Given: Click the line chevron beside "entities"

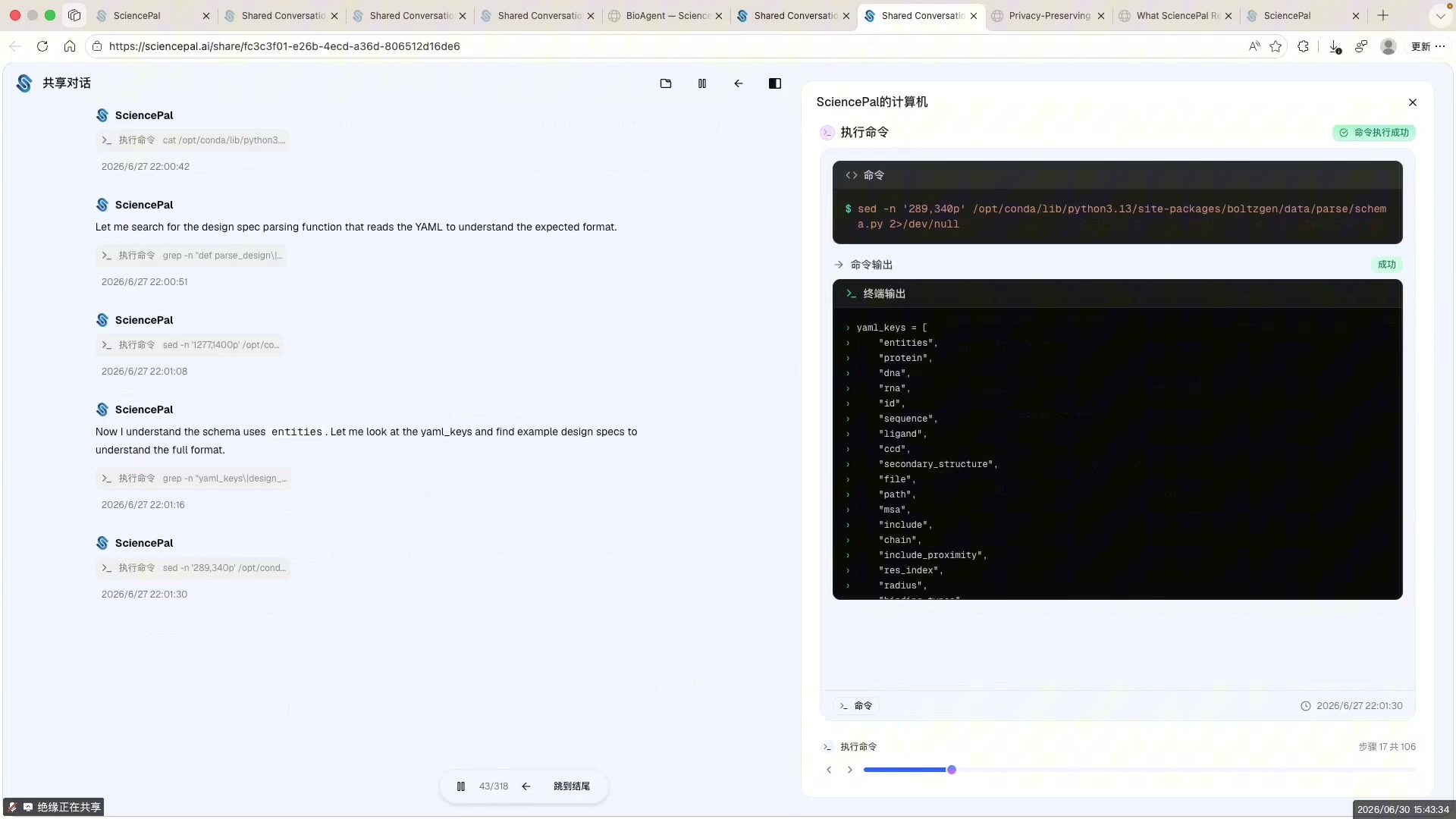Looking at the screenshot, I should point(848,344).
